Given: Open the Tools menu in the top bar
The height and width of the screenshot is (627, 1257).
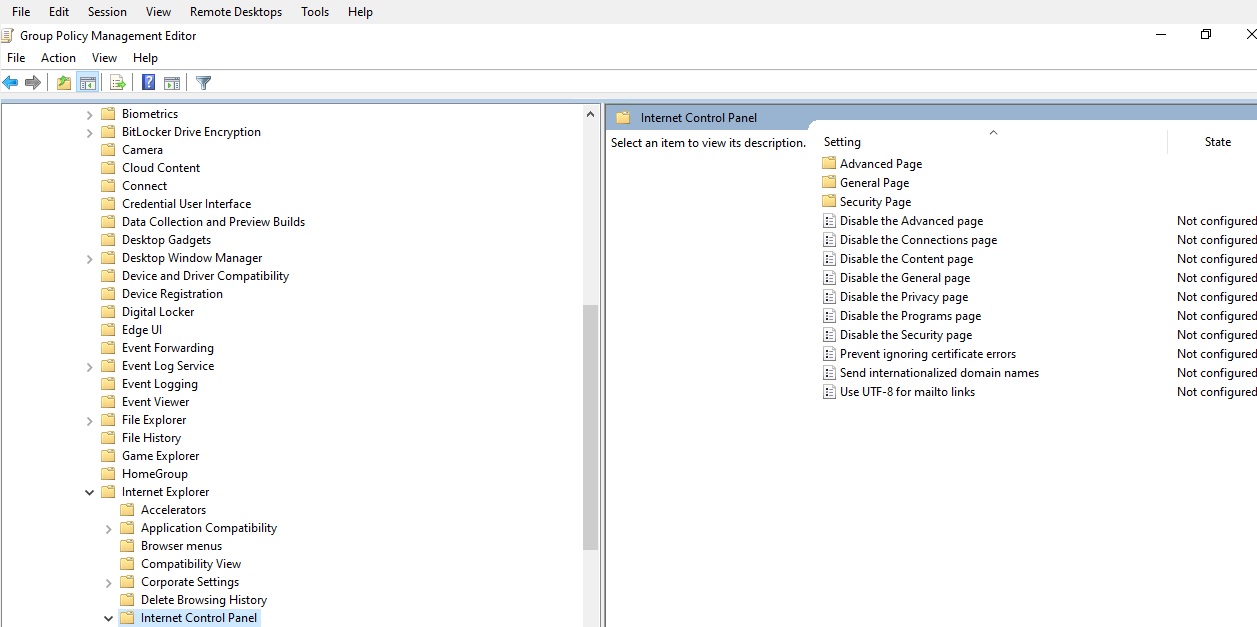Looking at the screenshot, I should pyautogui.click(x=315, y=12).
